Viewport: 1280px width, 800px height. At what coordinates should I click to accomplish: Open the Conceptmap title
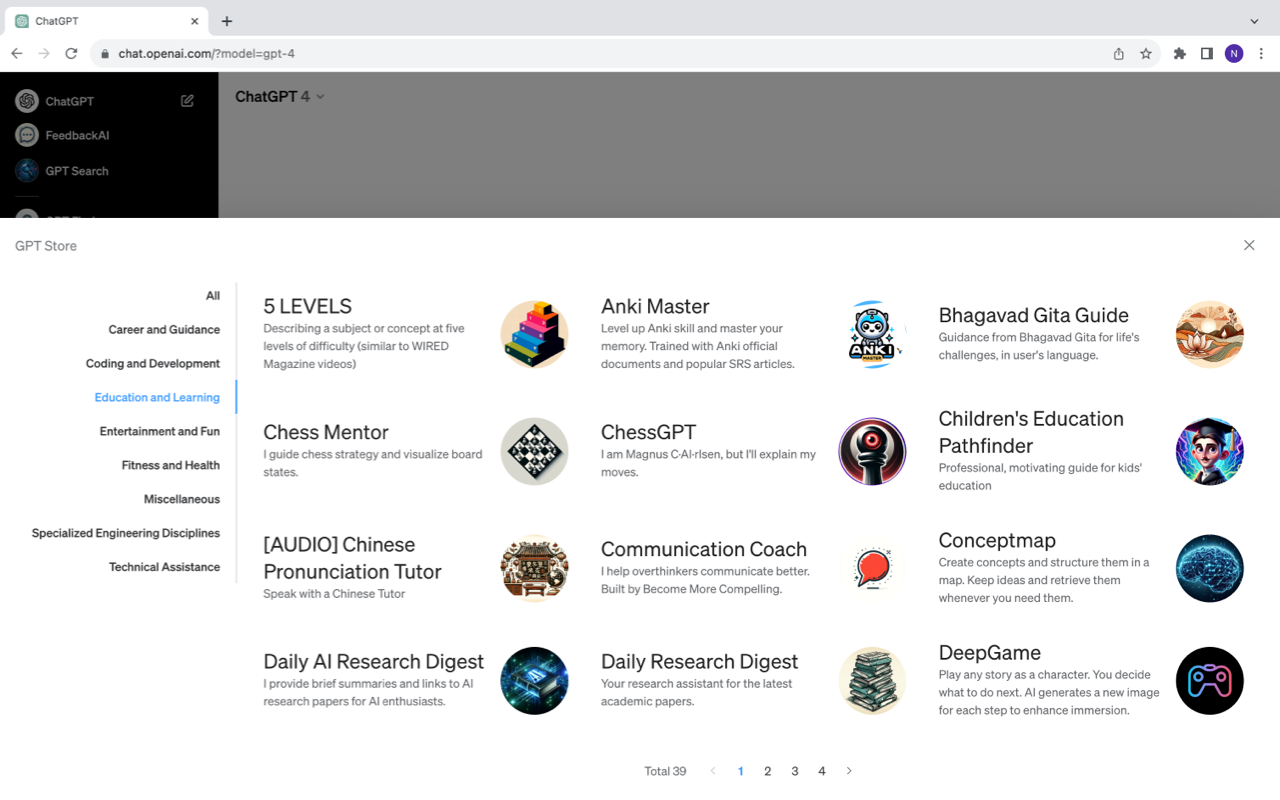coord(997,541)
